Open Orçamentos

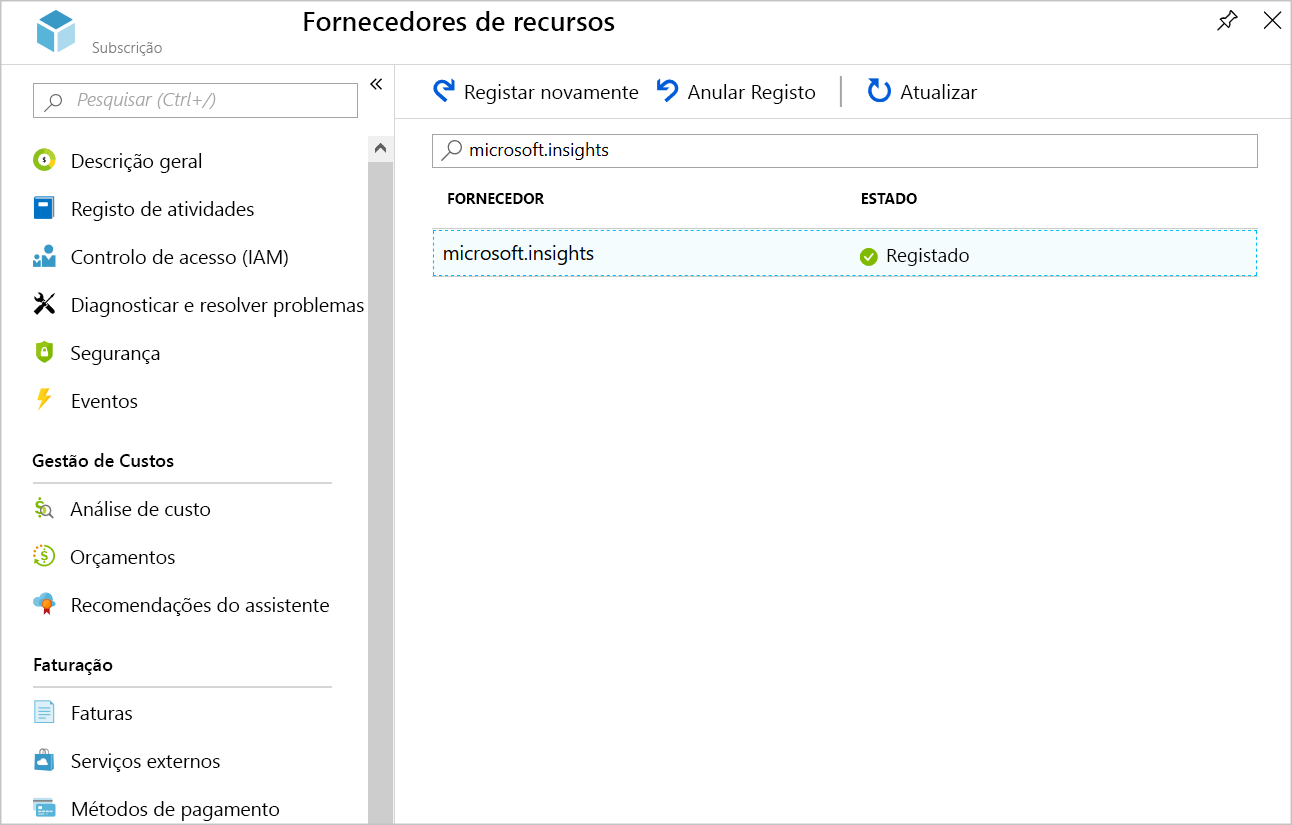point(122,557)
